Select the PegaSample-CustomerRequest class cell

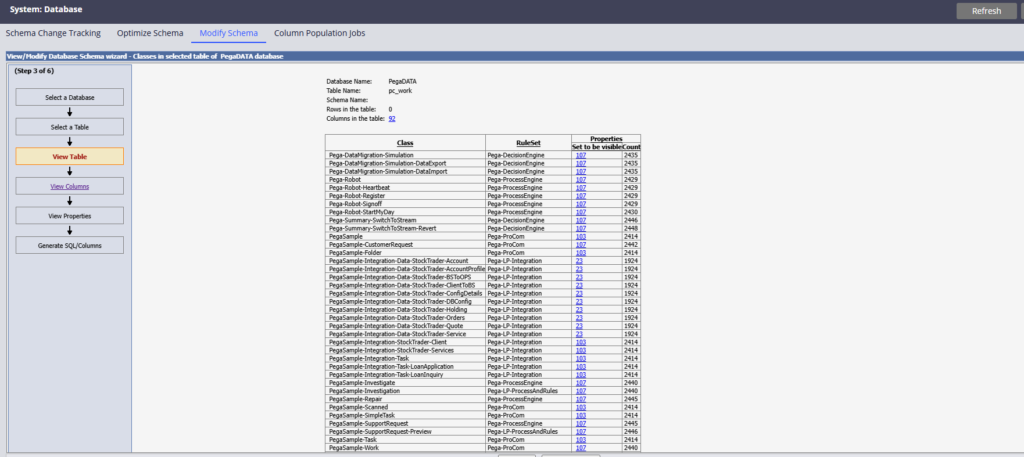(405, 244)
